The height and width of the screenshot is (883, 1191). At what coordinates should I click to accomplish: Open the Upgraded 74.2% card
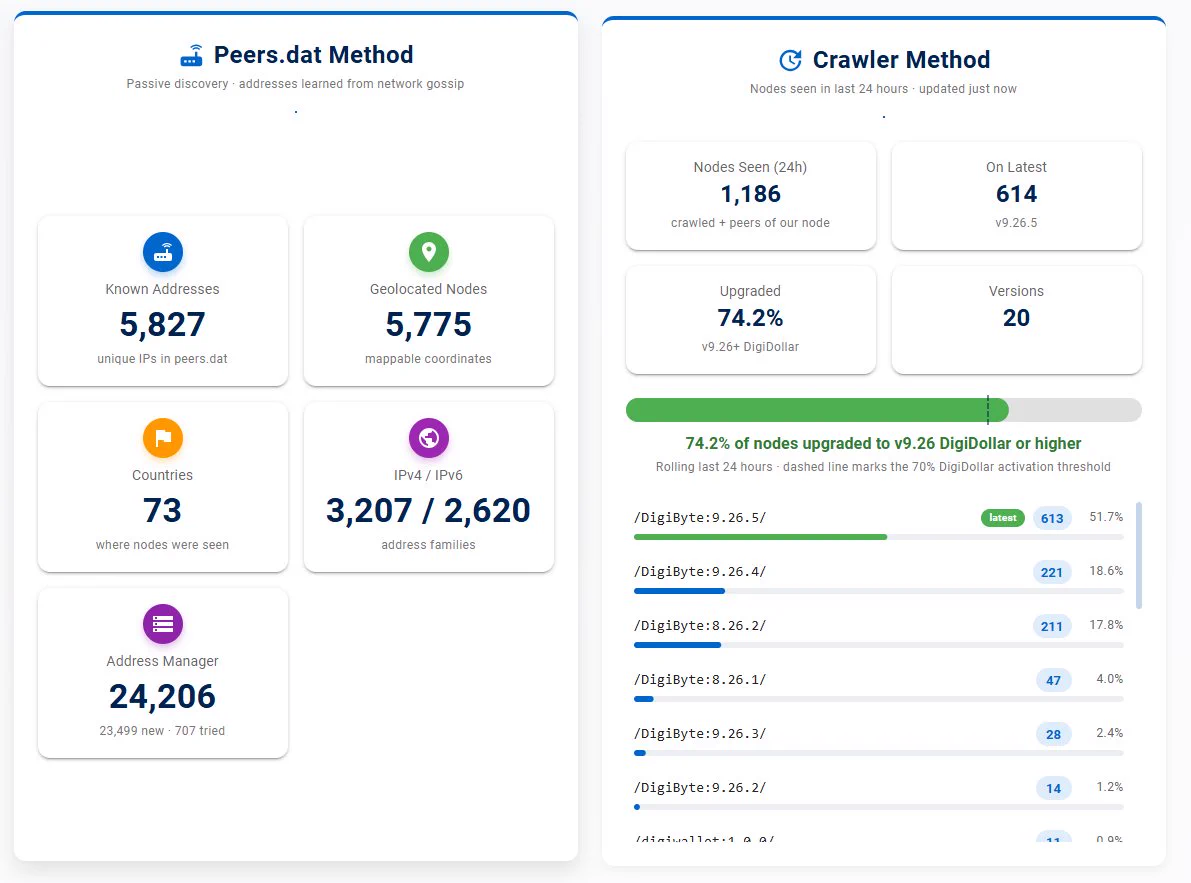[x=750, y=320]
